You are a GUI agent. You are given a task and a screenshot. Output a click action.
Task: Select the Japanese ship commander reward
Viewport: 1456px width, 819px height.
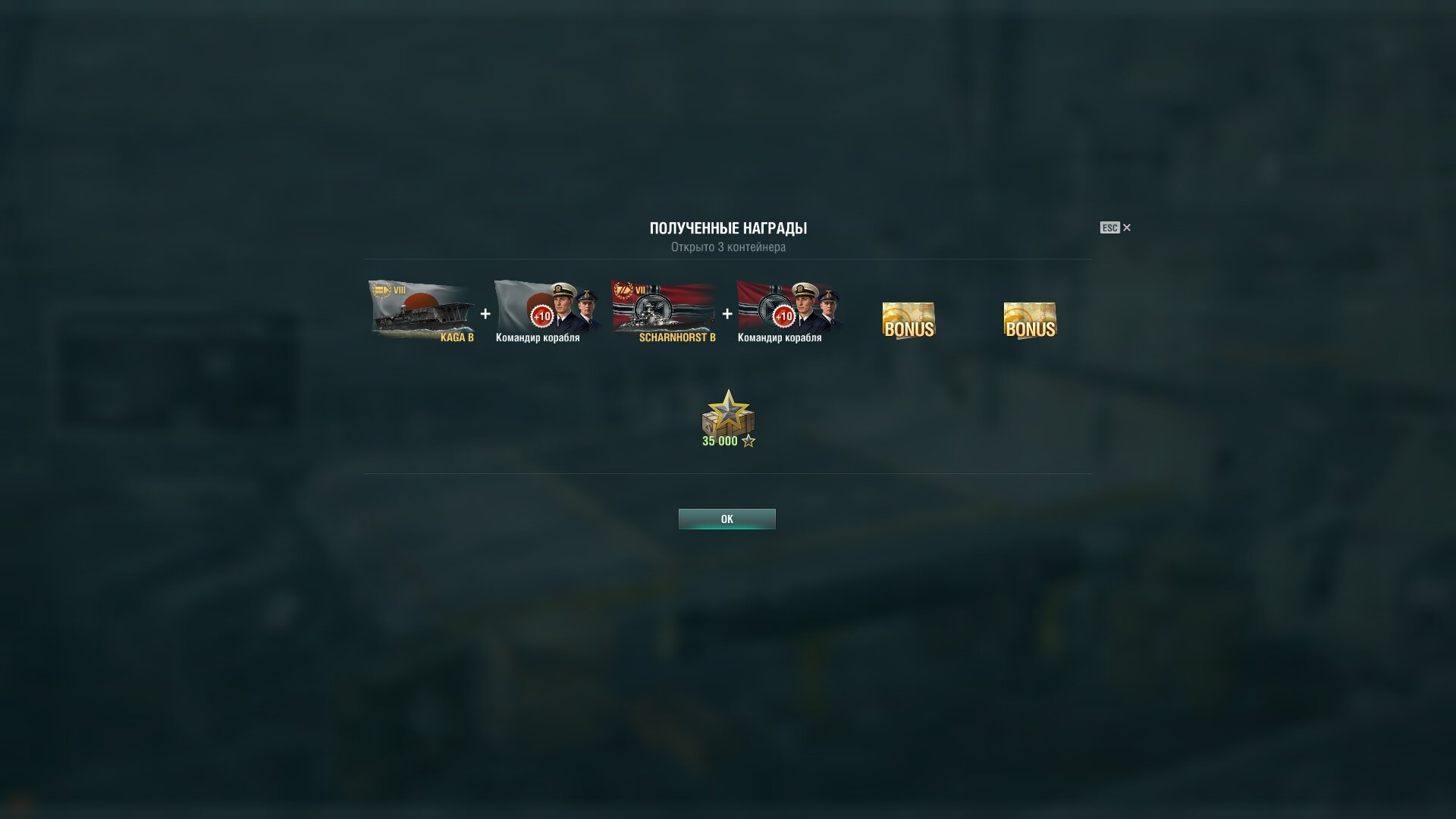click(x=546, y=311)
